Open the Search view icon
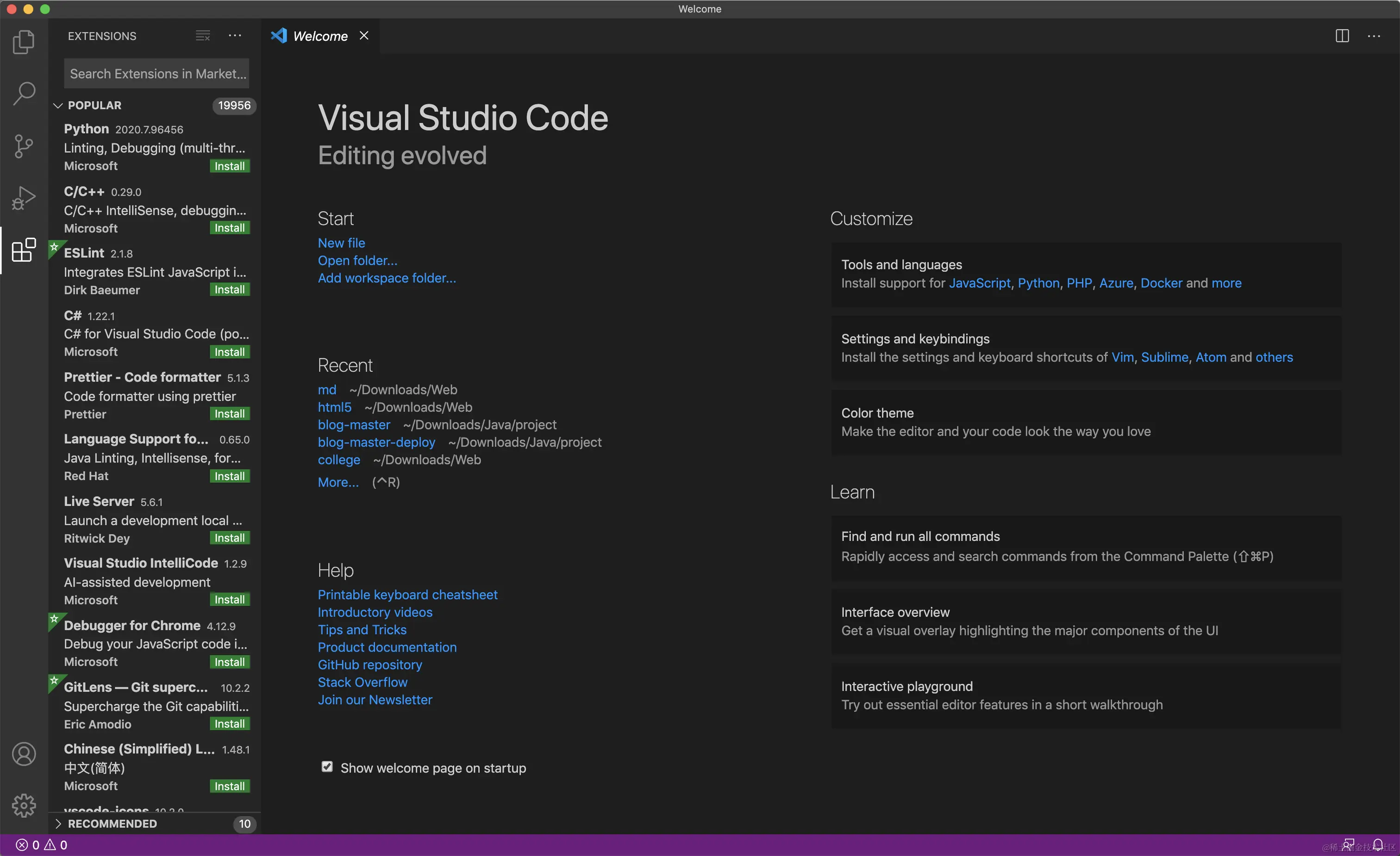The image size is (1400, 856). point(23,93)
